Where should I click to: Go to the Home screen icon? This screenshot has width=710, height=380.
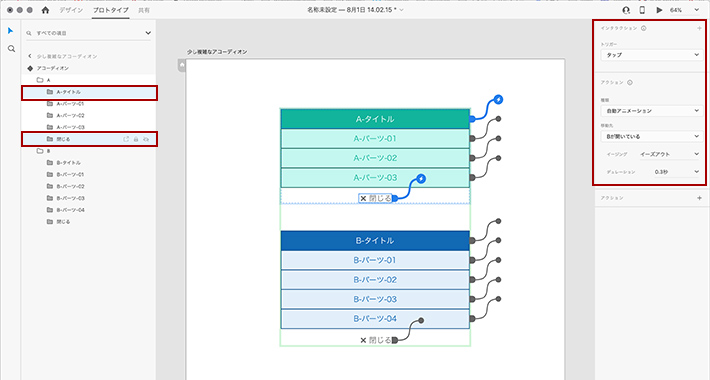pos(45,10)
